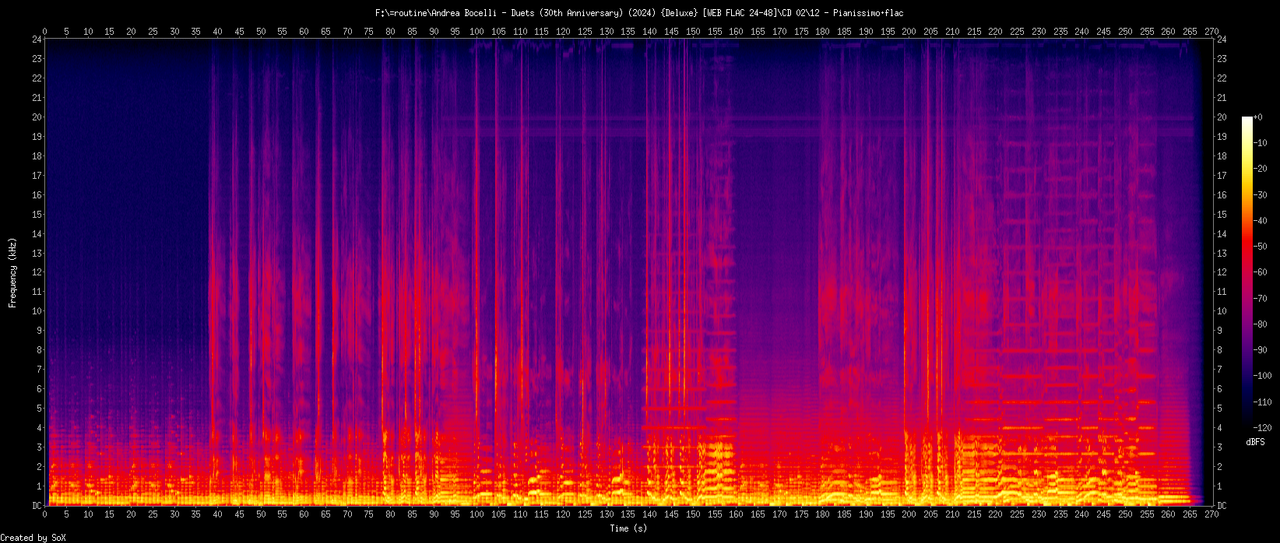Click the "24" tick on the right frequency axis
Screen dimensions: 1280x543
[1223, 39]
